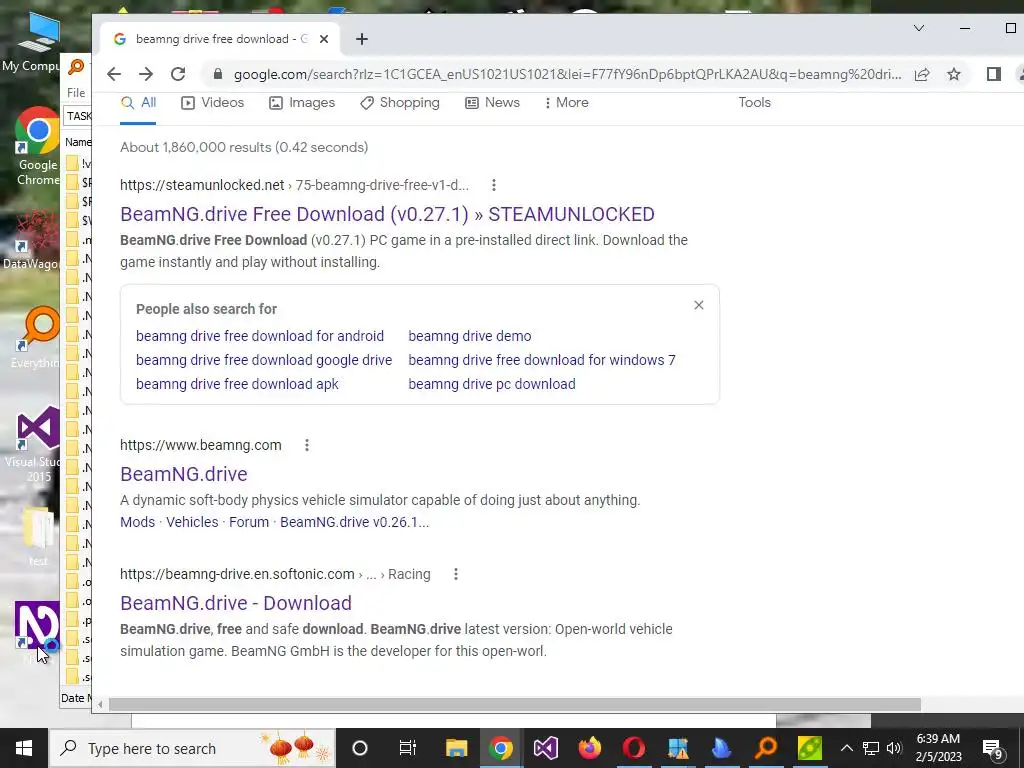Screen dimensions: 1024x768
Task: Open the Forum sitelink
Action: coord(249,522)
